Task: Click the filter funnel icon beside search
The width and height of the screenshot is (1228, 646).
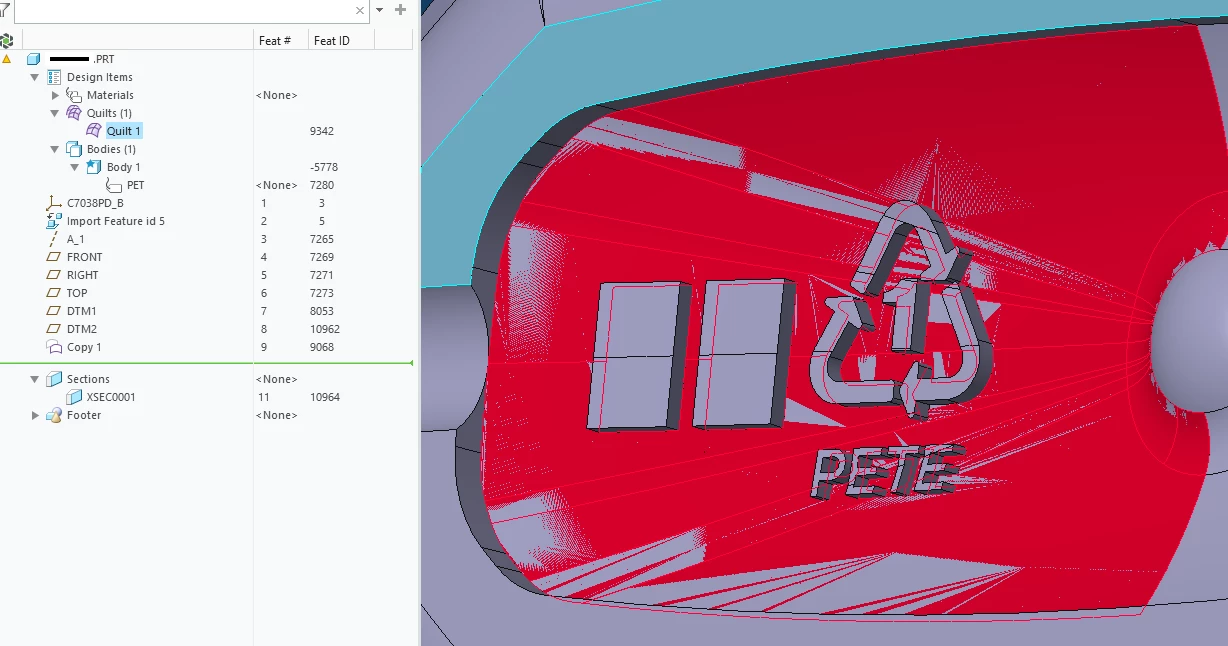Action: point(4,10)
